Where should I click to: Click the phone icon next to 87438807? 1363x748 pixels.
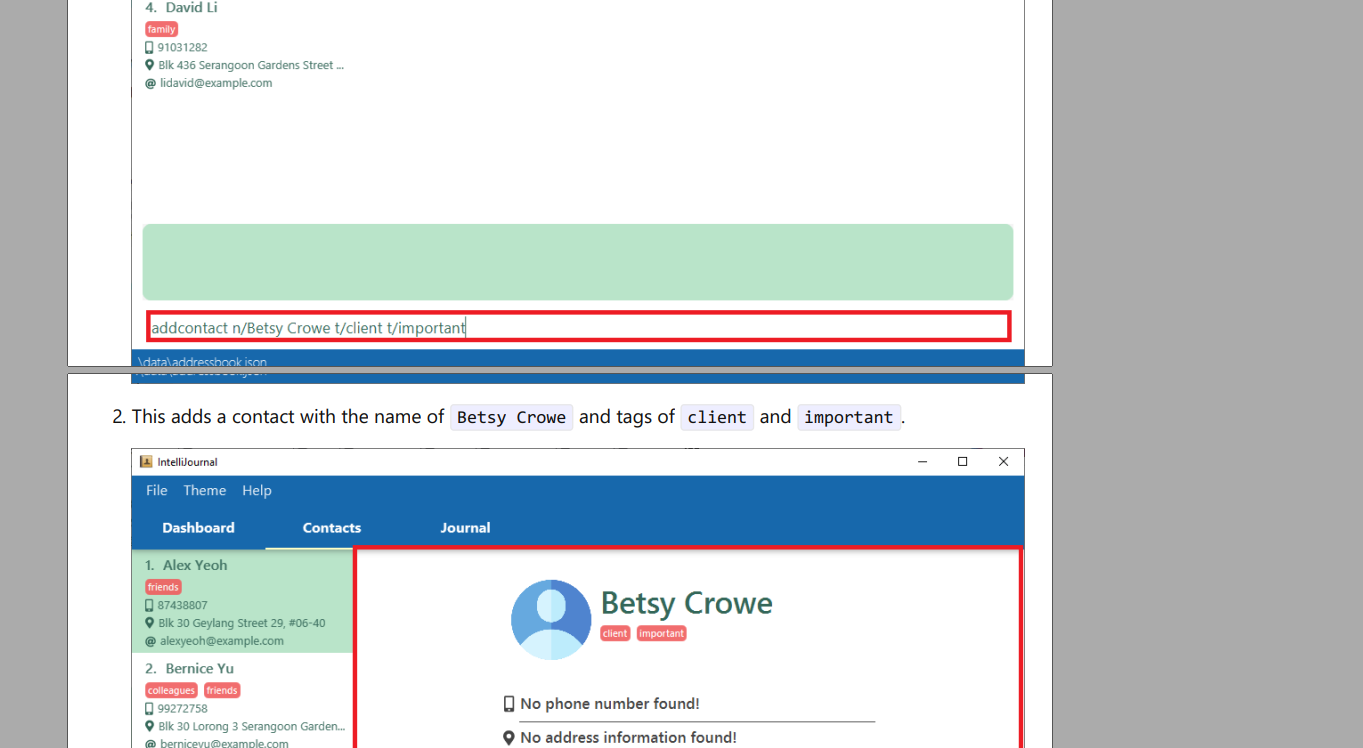(x=149, y=605)
